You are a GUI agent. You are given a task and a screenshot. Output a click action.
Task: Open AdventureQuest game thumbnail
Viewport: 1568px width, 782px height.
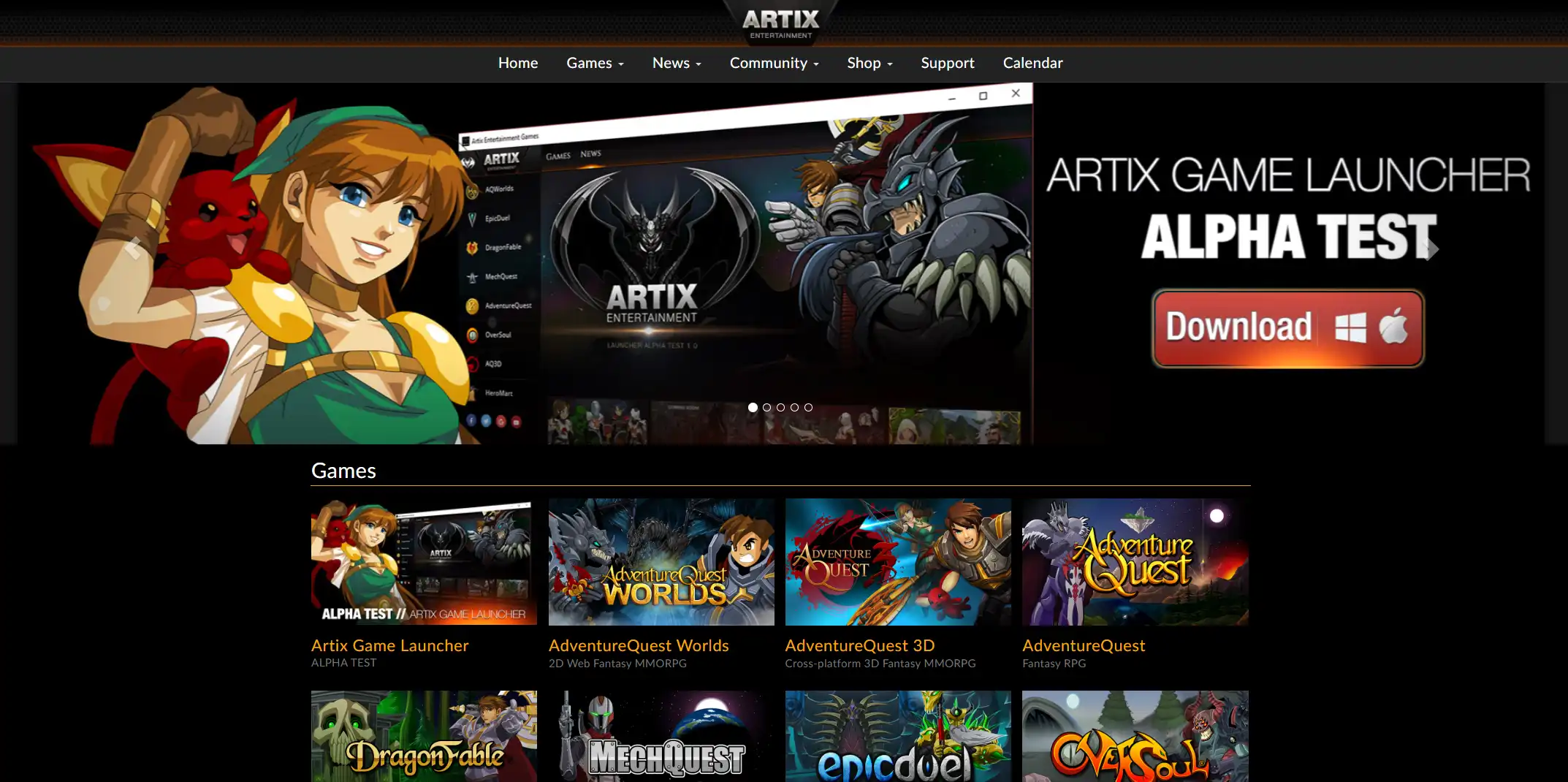[1135, 562]
